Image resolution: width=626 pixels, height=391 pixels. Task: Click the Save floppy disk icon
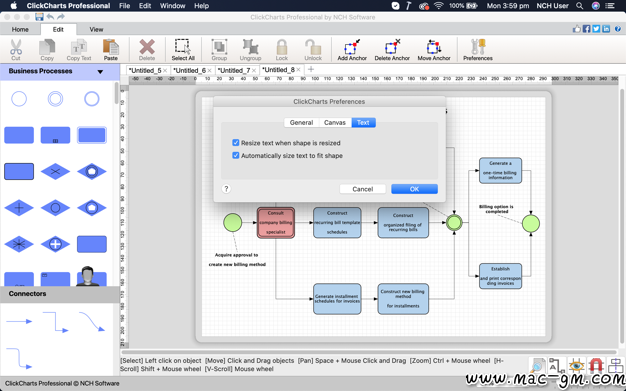pyautogui.click(x=39, y=17)
